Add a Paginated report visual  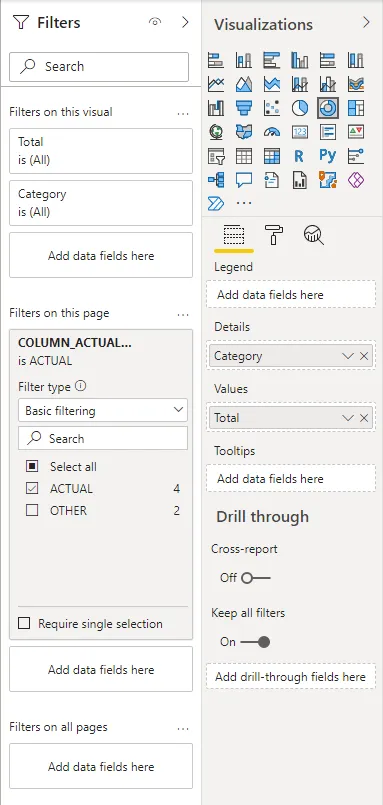tap(300, 180)
